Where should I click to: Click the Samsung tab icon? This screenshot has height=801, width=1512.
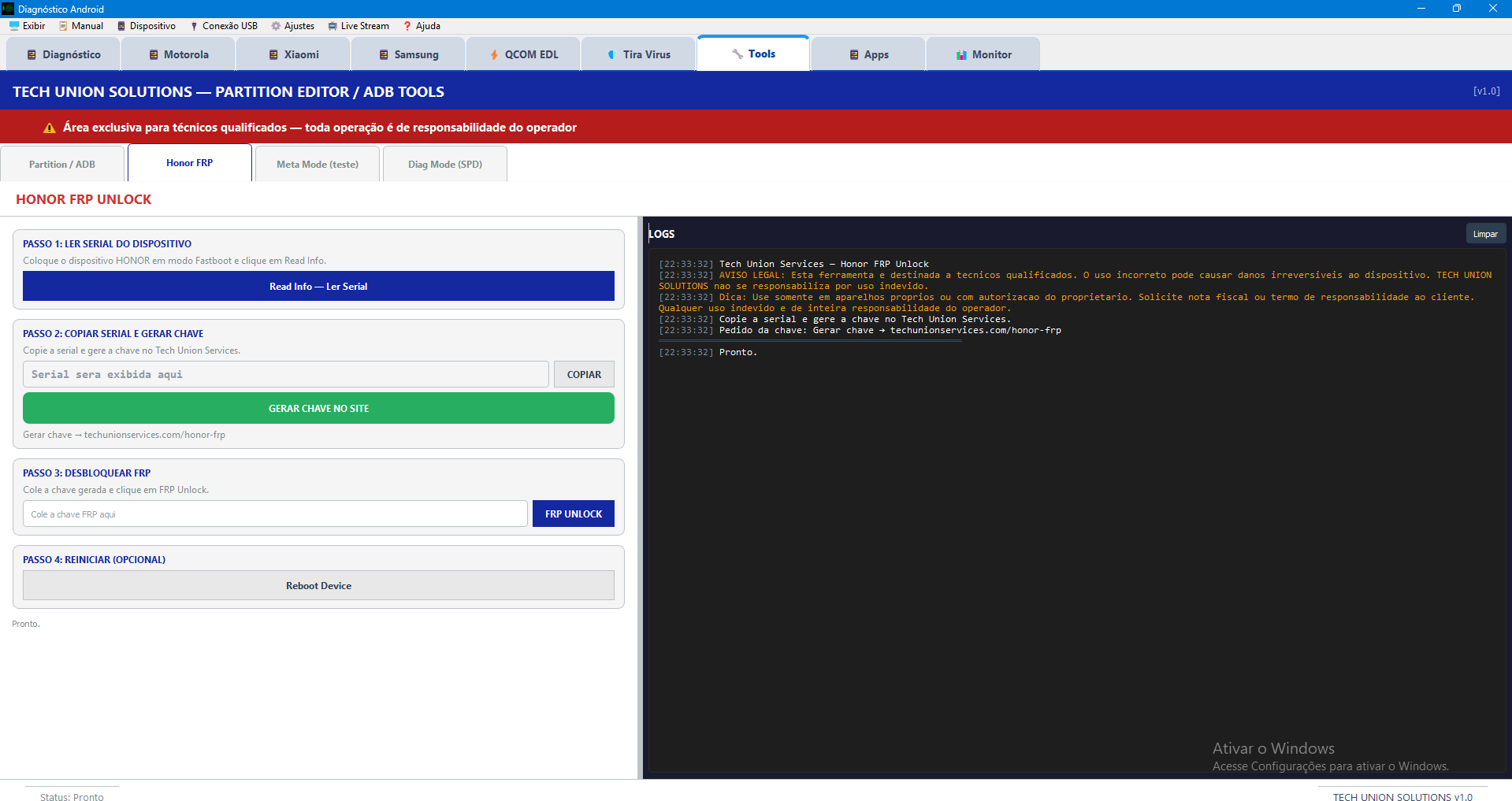pyautogui.click(x=384, y=55)
